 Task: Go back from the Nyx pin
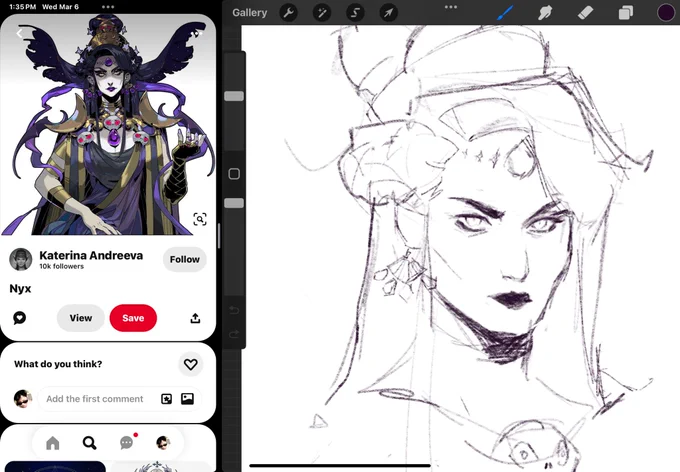coord(20,33)
